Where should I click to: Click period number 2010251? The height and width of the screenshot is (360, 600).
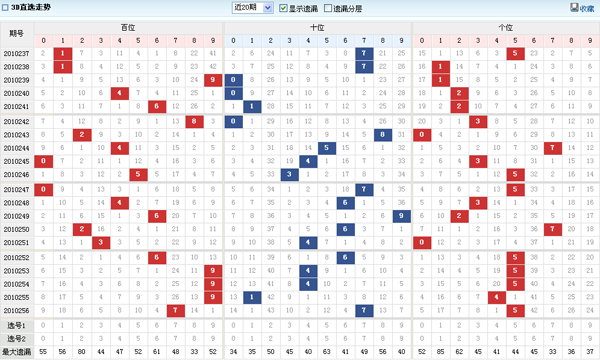16,243
